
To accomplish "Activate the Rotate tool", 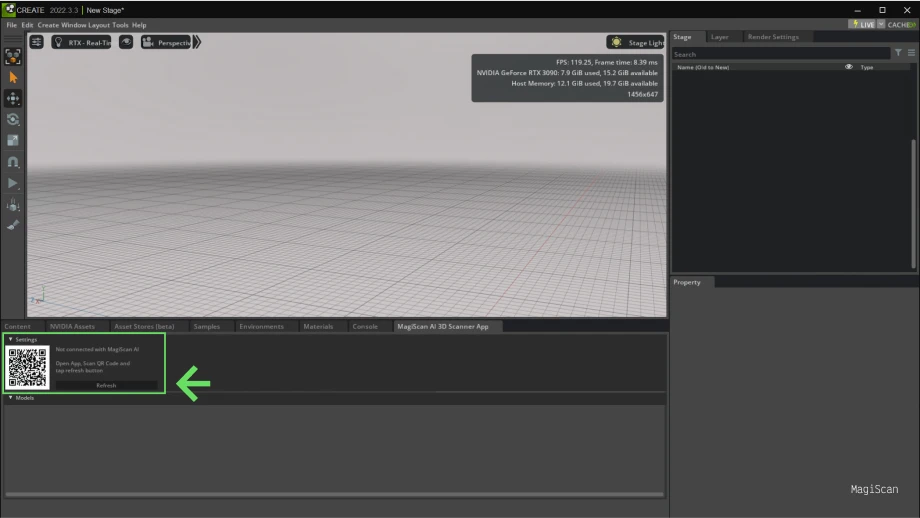I will 13,119.
